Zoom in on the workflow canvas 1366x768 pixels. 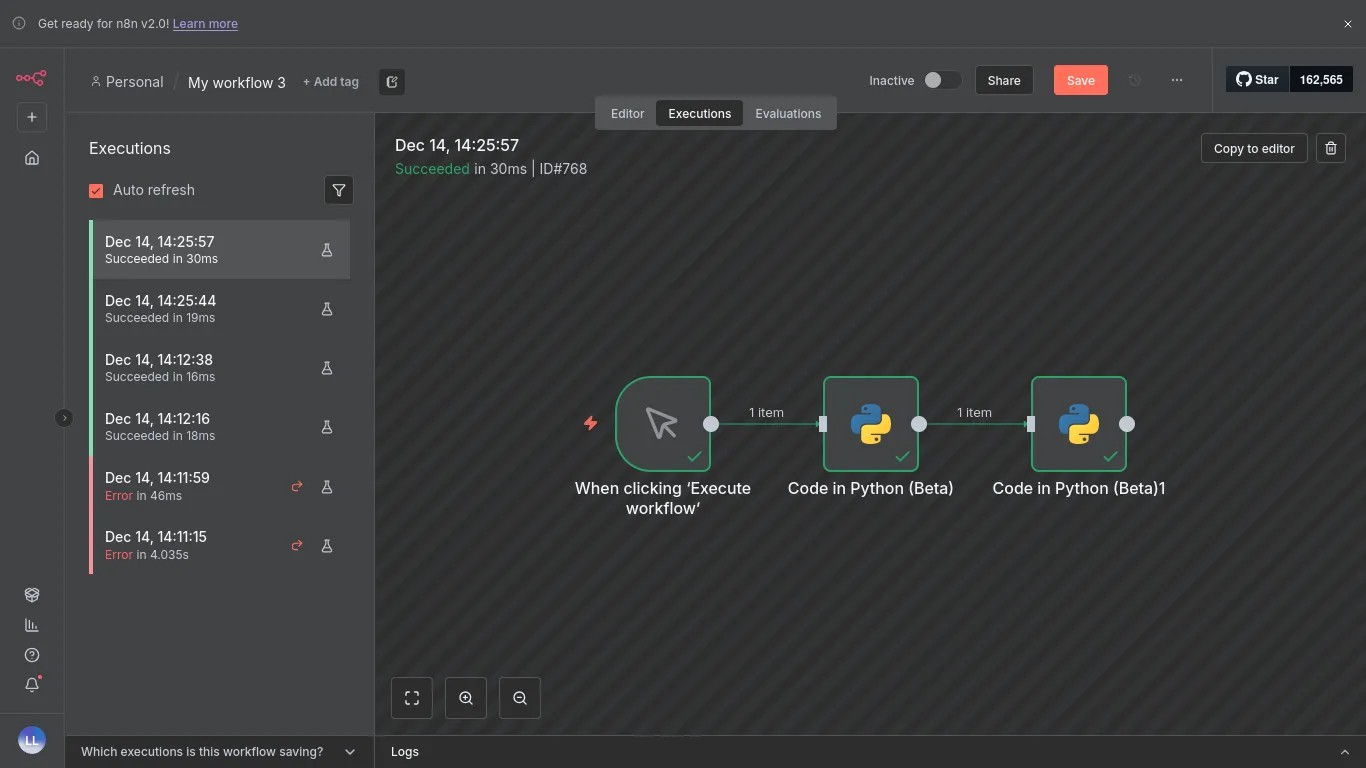(x=466, y=698)
